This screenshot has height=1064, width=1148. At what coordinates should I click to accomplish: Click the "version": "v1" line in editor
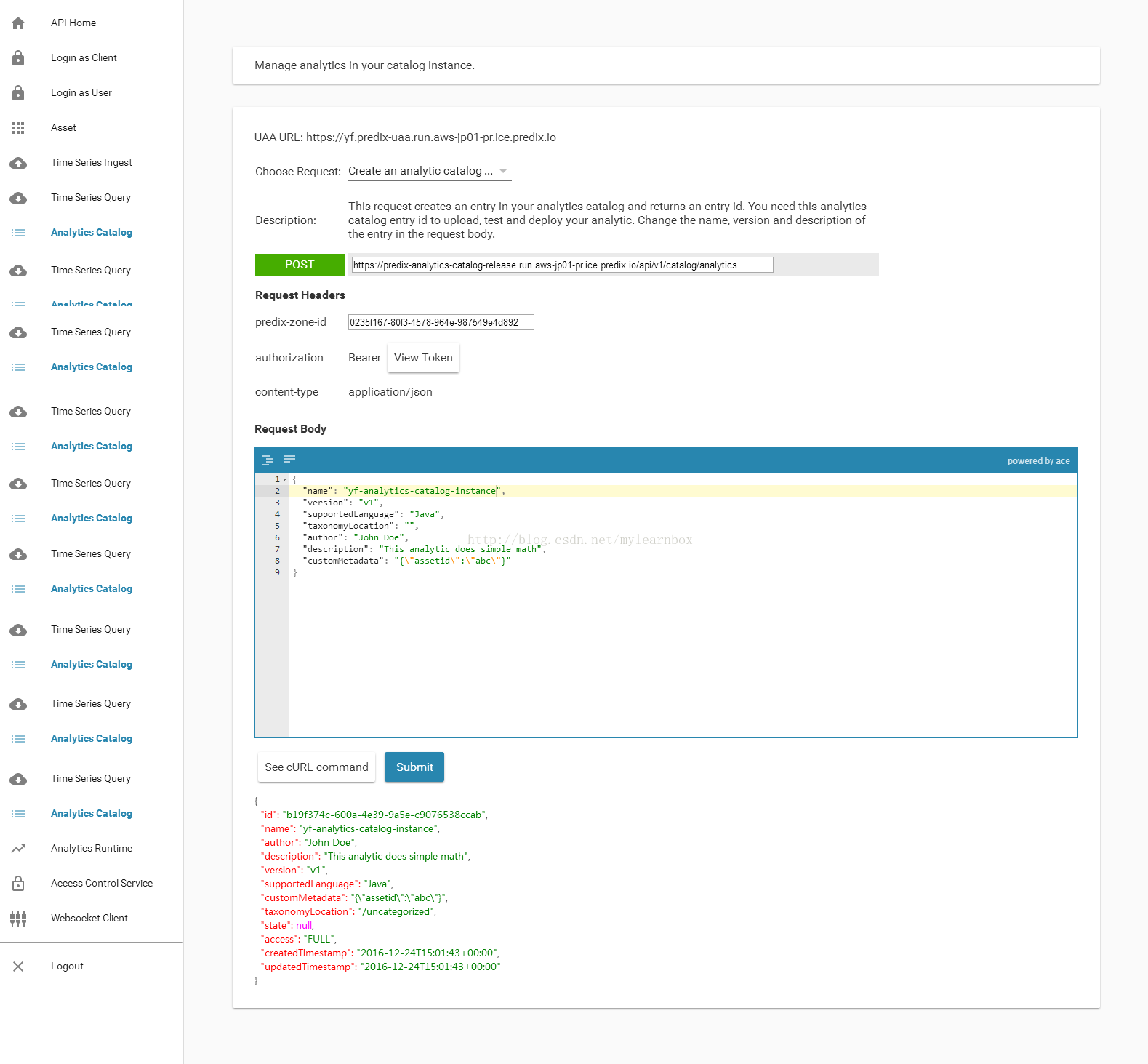[342, 503]
